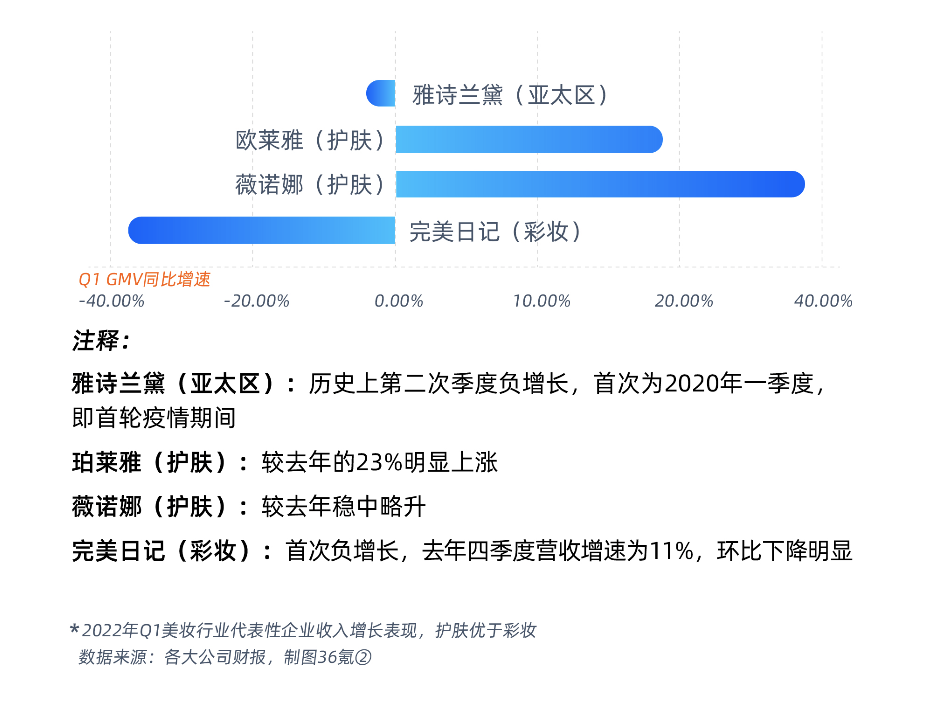Click the -20.00% axis tick label
The height and width of the screenshot is (716, 932).
coord(257,301)
